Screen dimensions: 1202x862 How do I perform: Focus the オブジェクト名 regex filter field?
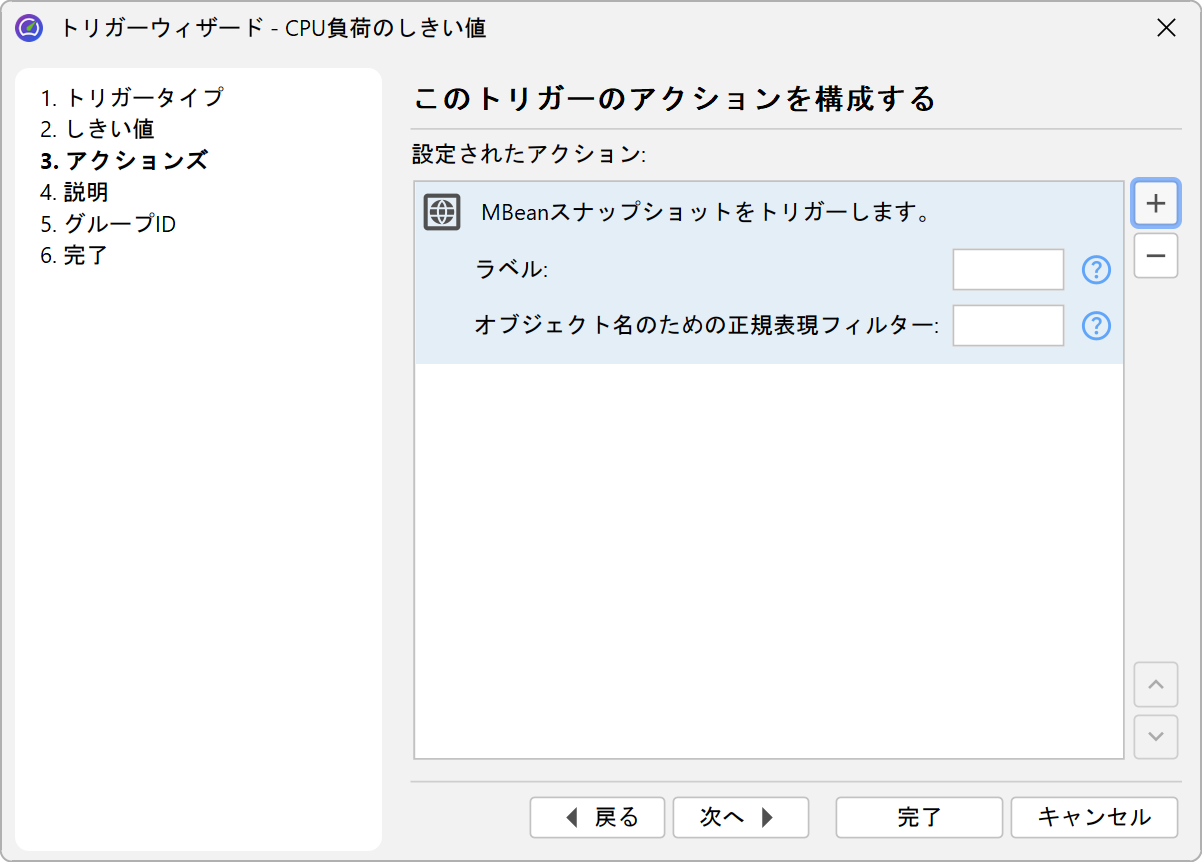[x=1008, y=326]
